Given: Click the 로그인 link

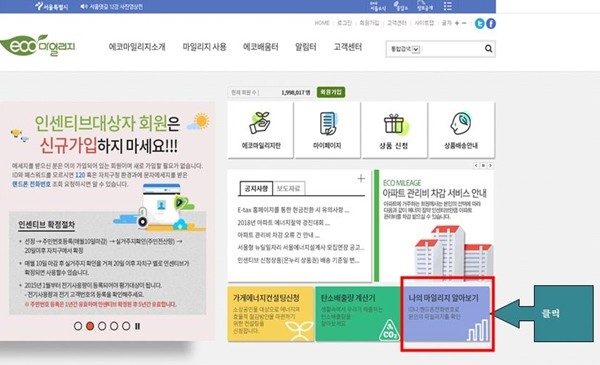Looking at the screenshot, I should coord(344,23).
